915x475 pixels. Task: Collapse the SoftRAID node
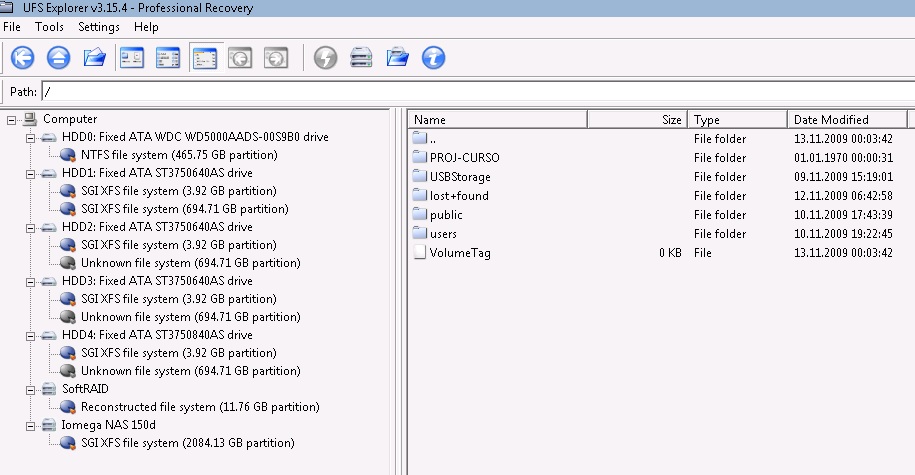coord(30,390)
